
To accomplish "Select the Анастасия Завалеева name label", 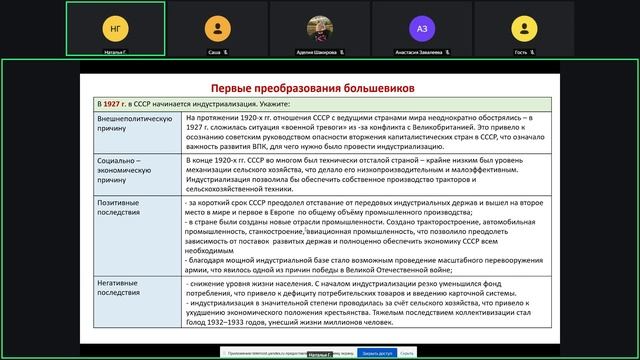I will pyautogui.click(x=418, y=52).
